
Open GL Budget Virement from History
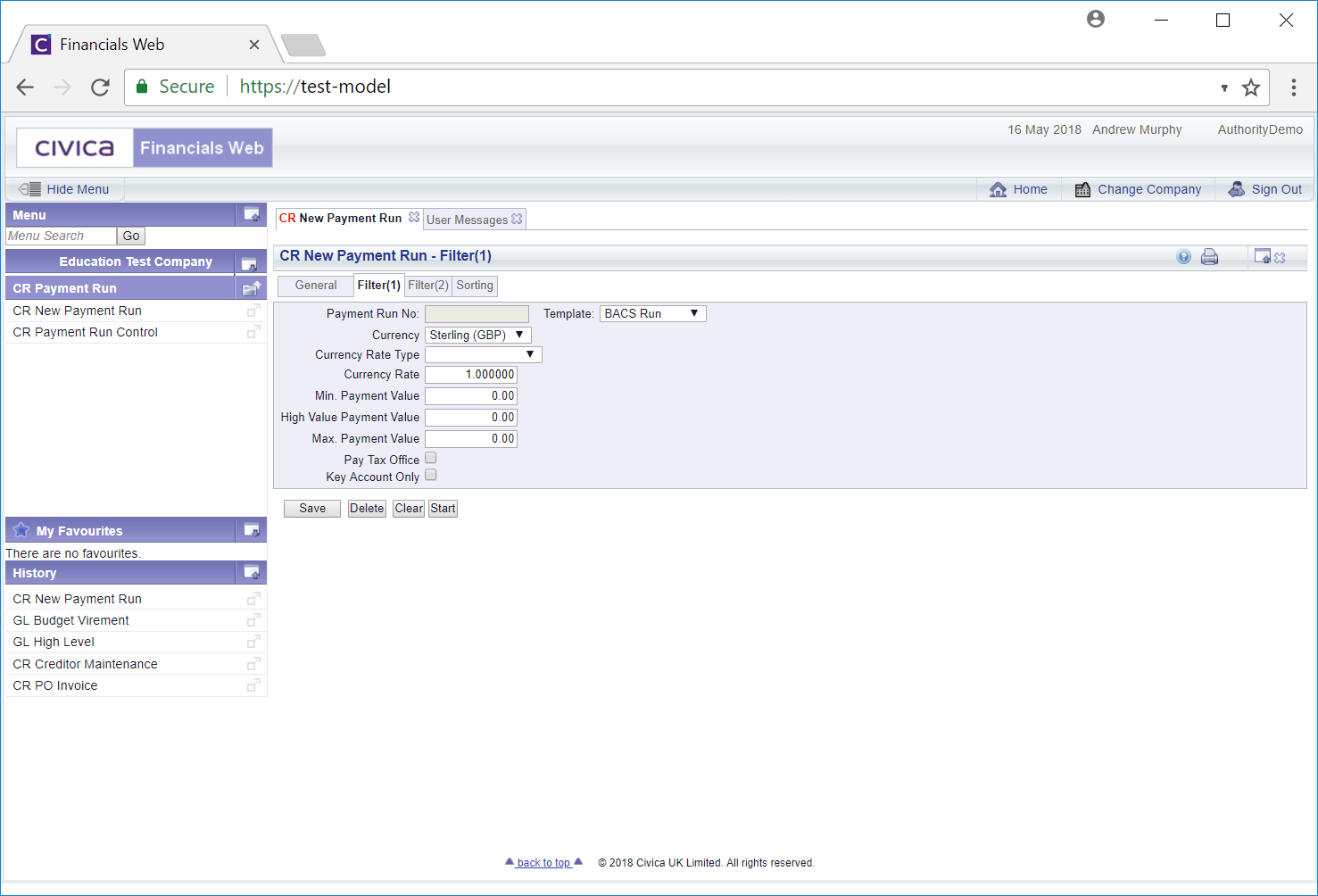point(71,620)
